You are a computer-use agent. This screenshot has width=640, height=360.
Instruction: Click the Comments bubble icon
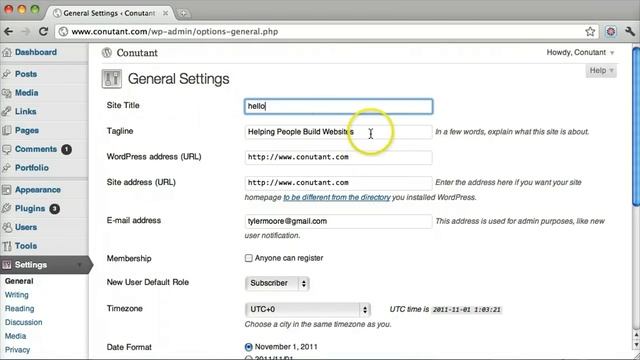coord(7,149)
